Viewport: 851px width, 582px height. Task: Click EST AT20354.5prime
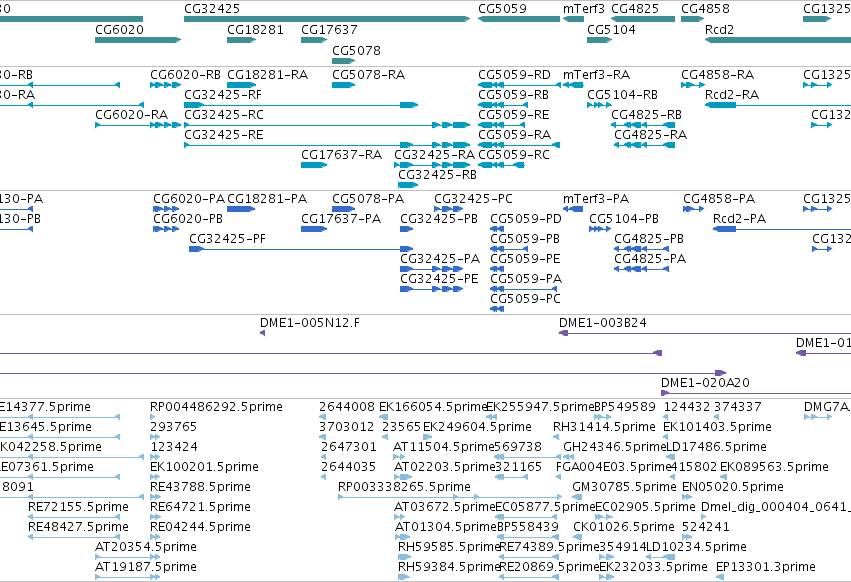[x=145, y=547]
